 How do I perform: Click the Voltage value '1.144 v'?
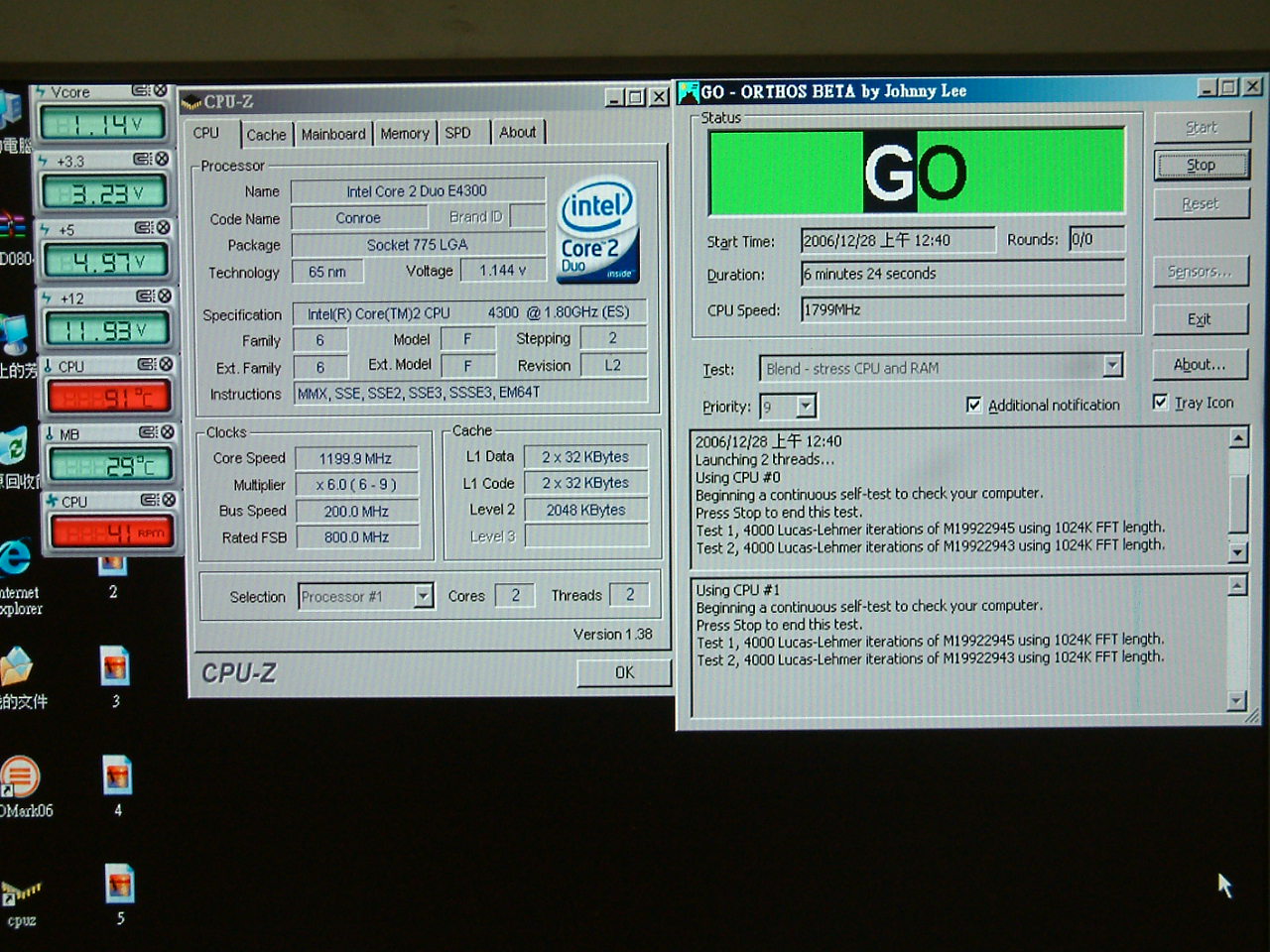pyautogui.click(x=503, y=270)
